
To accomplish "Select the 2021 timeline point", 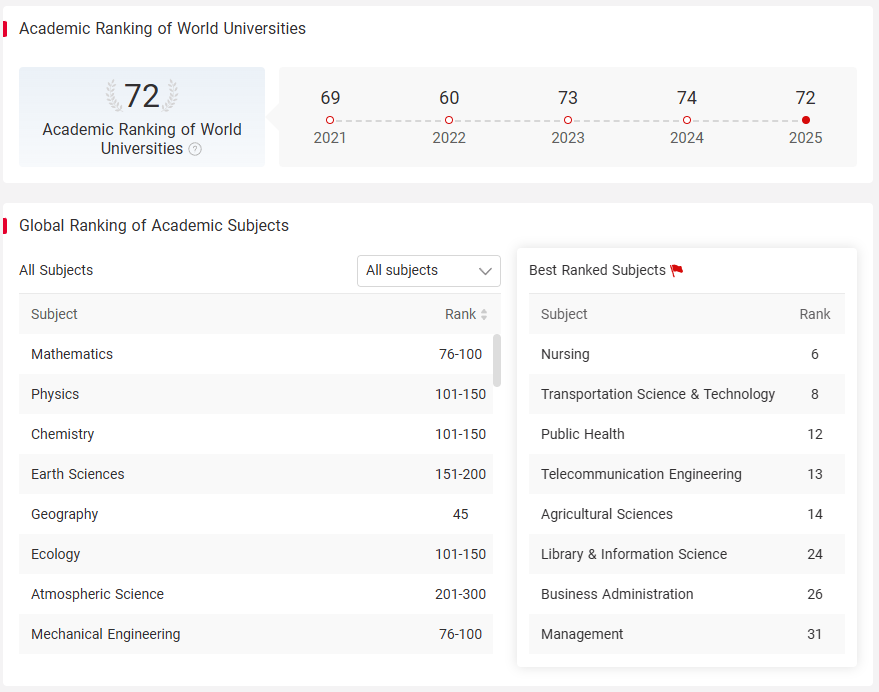I will pyautogui.click(x=330, y=120).
